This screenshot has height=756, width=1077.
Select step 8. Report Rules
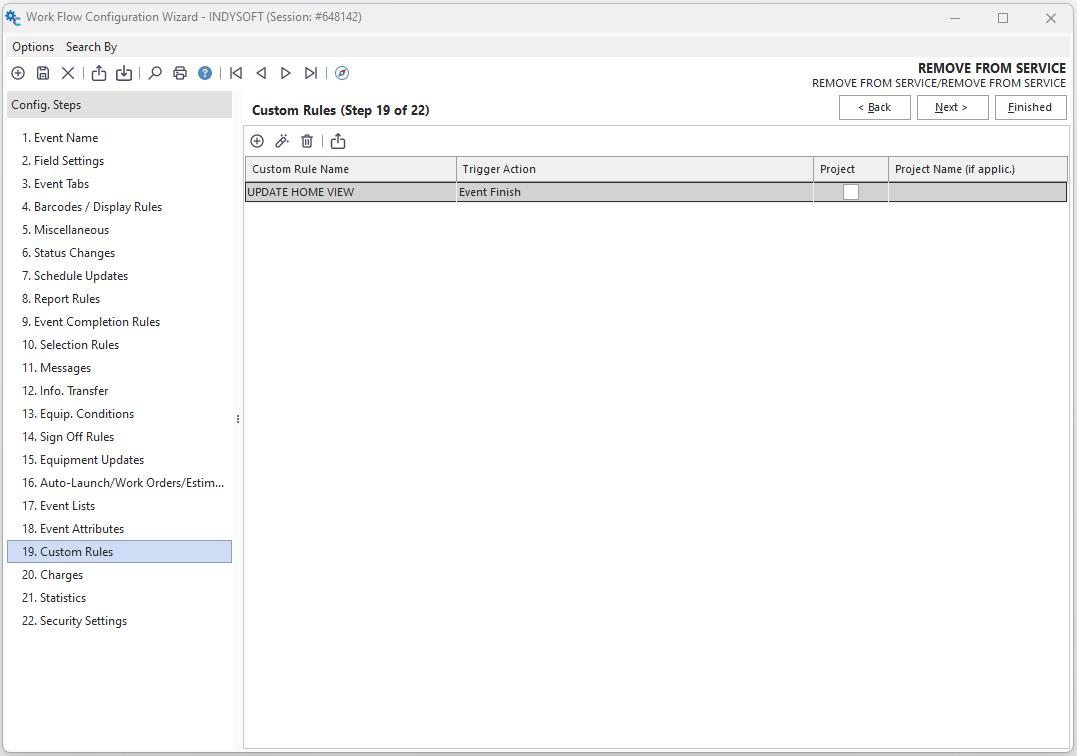pos(120,299)
